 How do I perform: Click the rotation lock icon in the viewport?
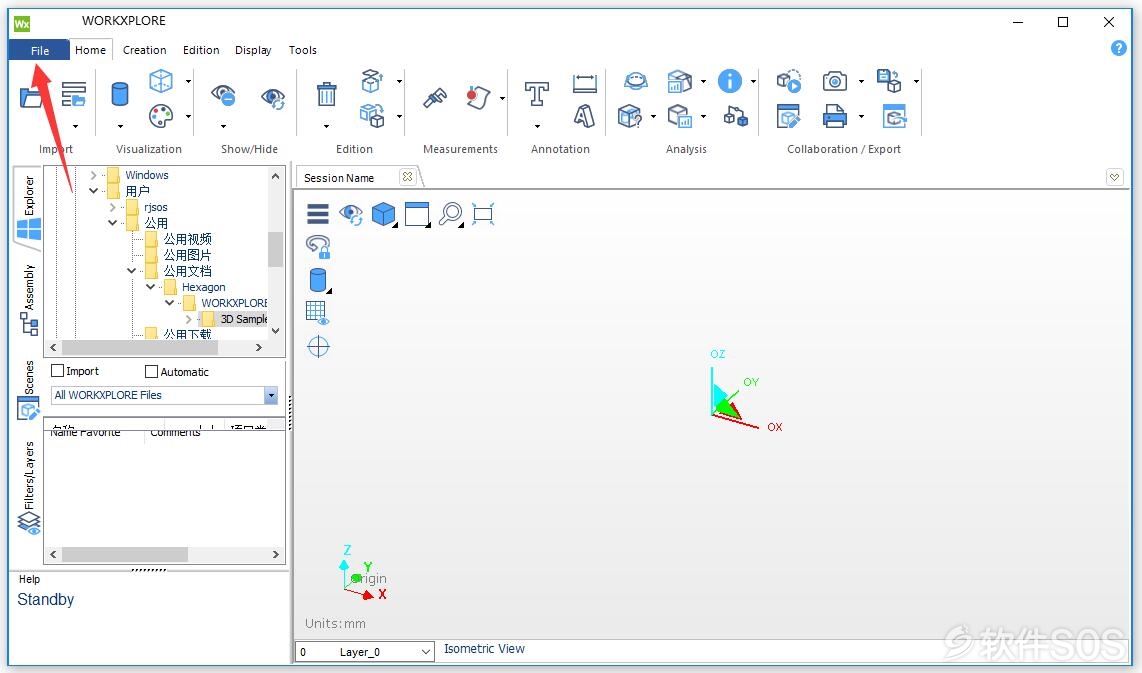pos(318,247)
